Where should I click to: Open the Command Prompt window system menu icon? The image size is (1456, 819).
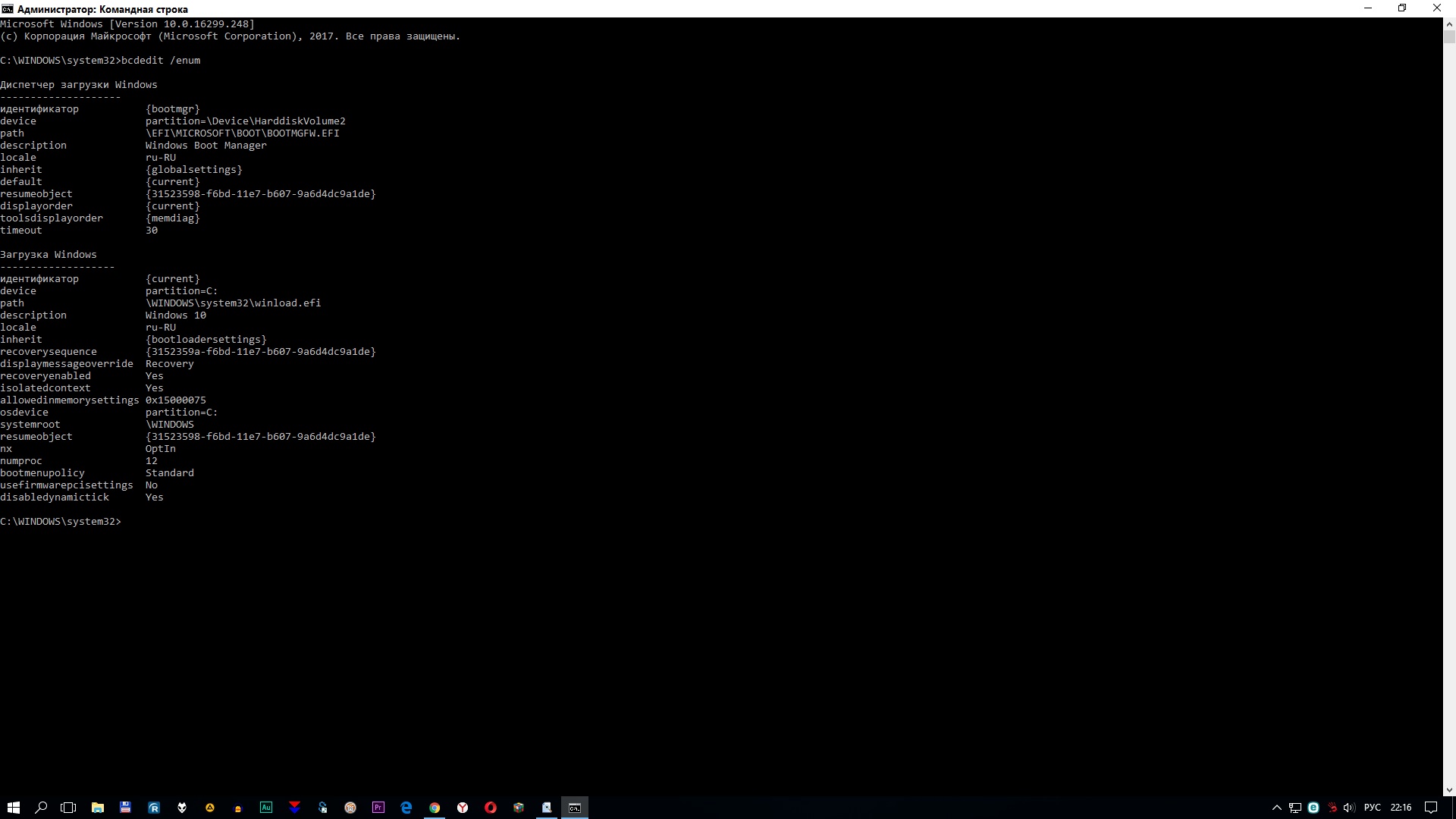click(8, 8)
